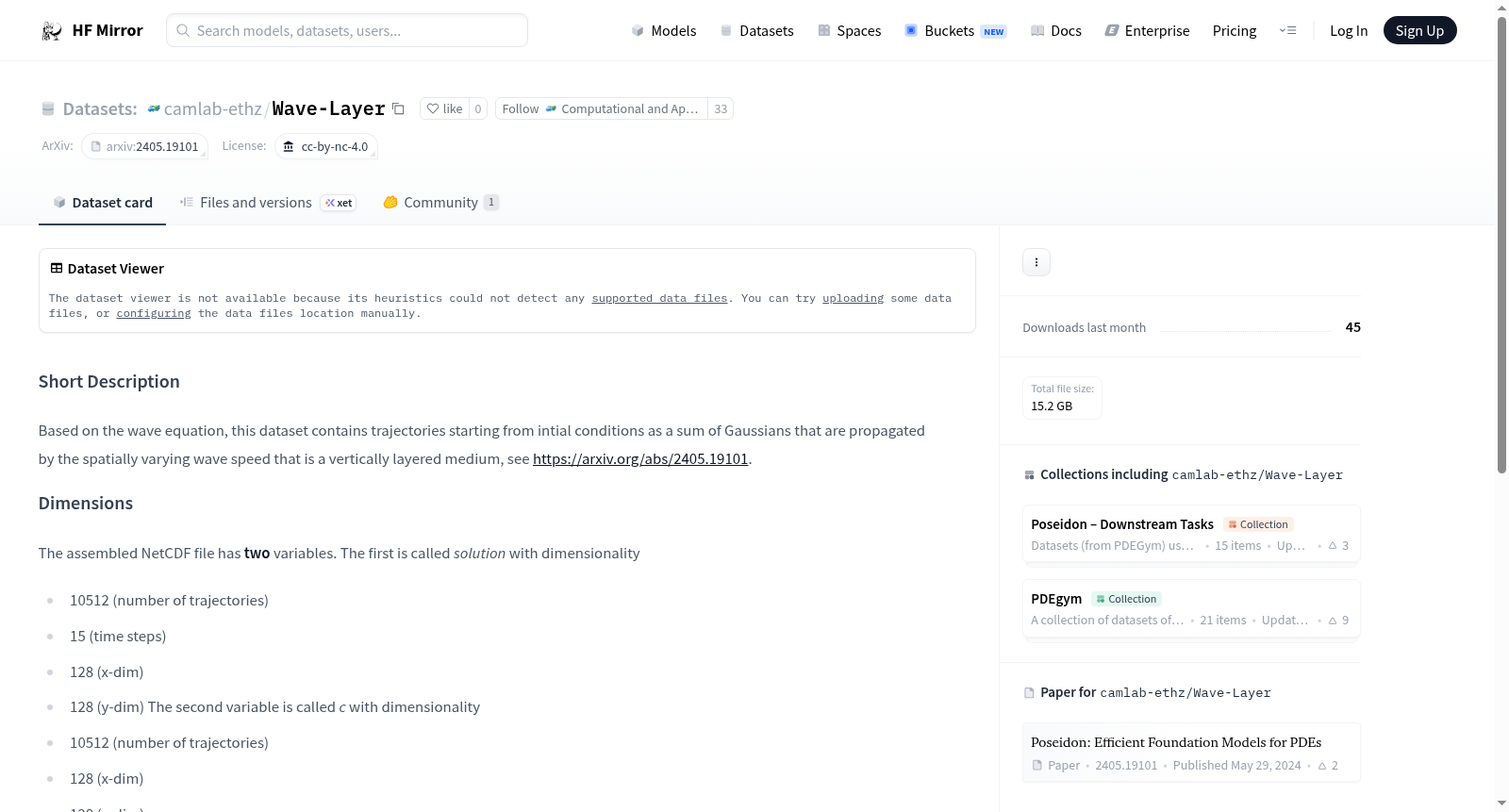Open the Community tab
Screen dimensions: 1509x812
(440, 203)
